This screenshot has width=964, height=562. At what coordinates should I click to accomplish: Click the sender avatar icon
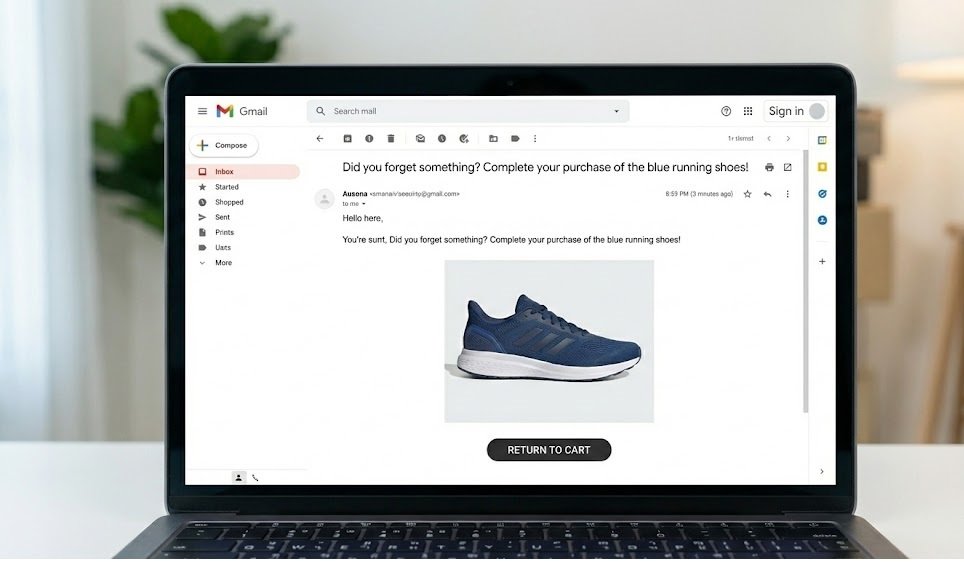(x=324, y=199)
